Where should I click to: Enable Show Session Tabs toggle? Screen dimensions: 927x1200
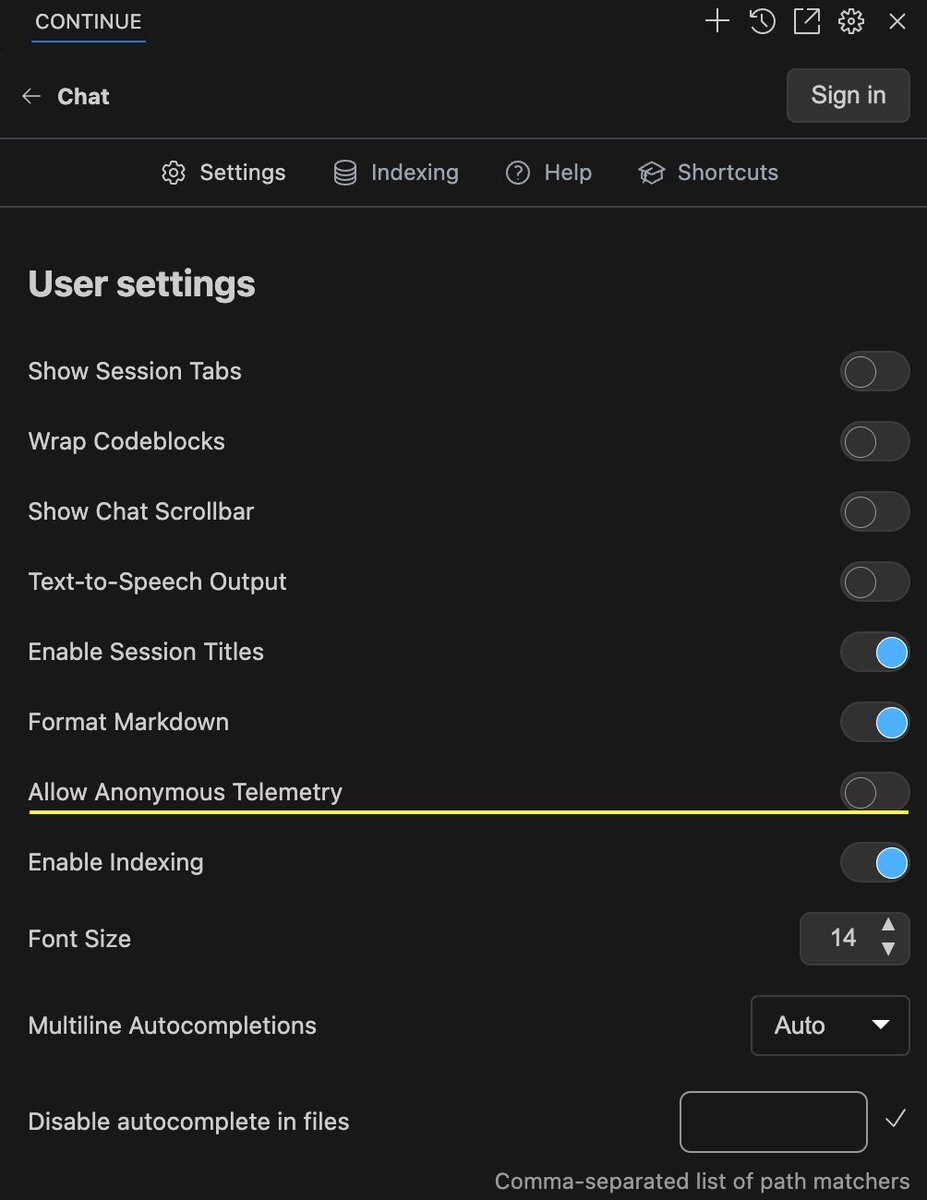[x=875, y=371]
